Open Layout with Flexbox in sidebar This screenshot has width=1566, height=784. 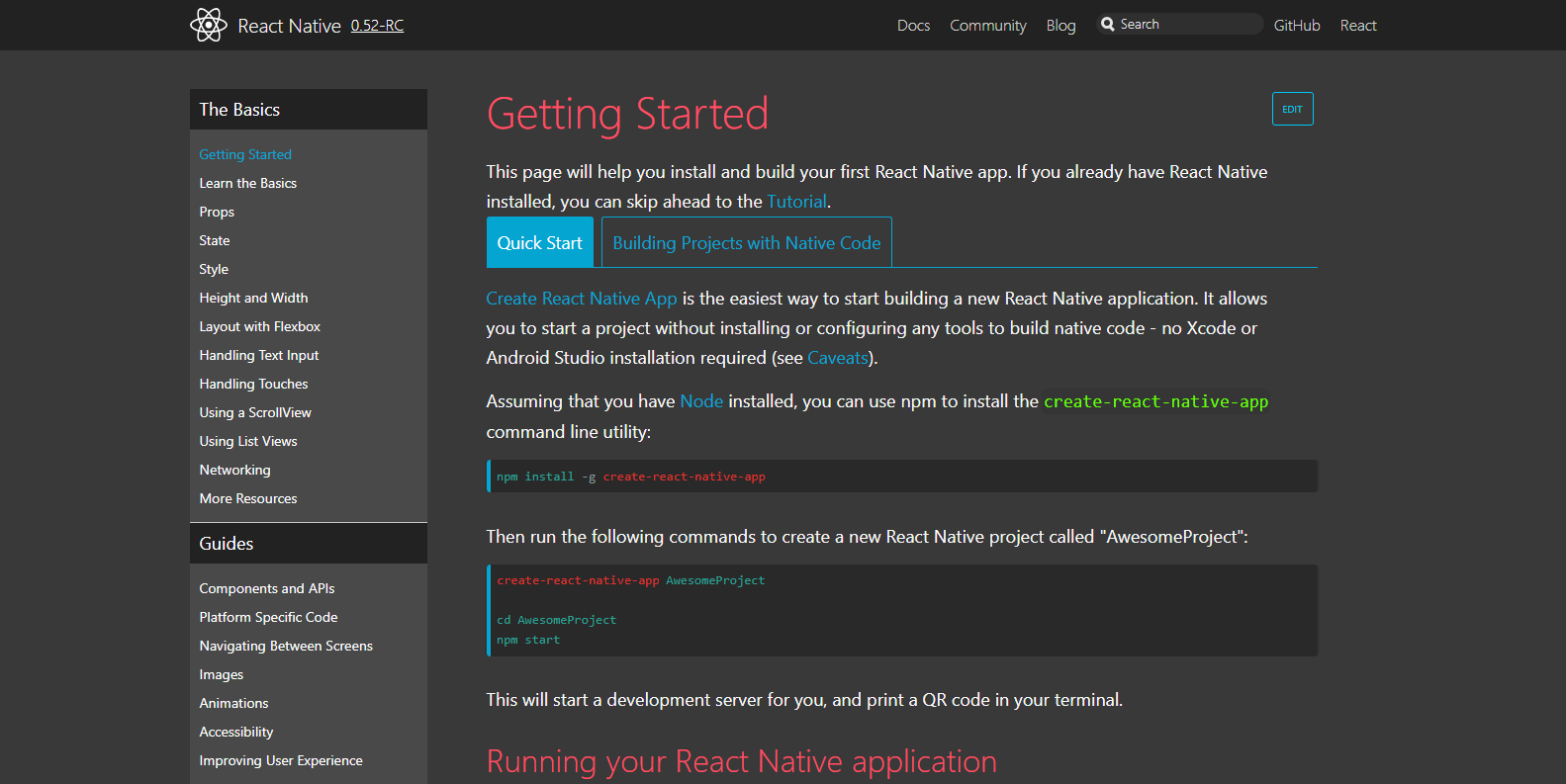260,326
